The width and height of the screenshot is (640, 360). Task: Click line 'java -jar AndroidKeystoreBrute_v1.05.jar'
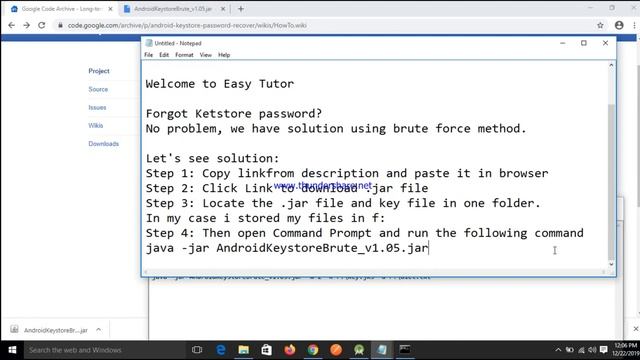[x=287, y=248]
